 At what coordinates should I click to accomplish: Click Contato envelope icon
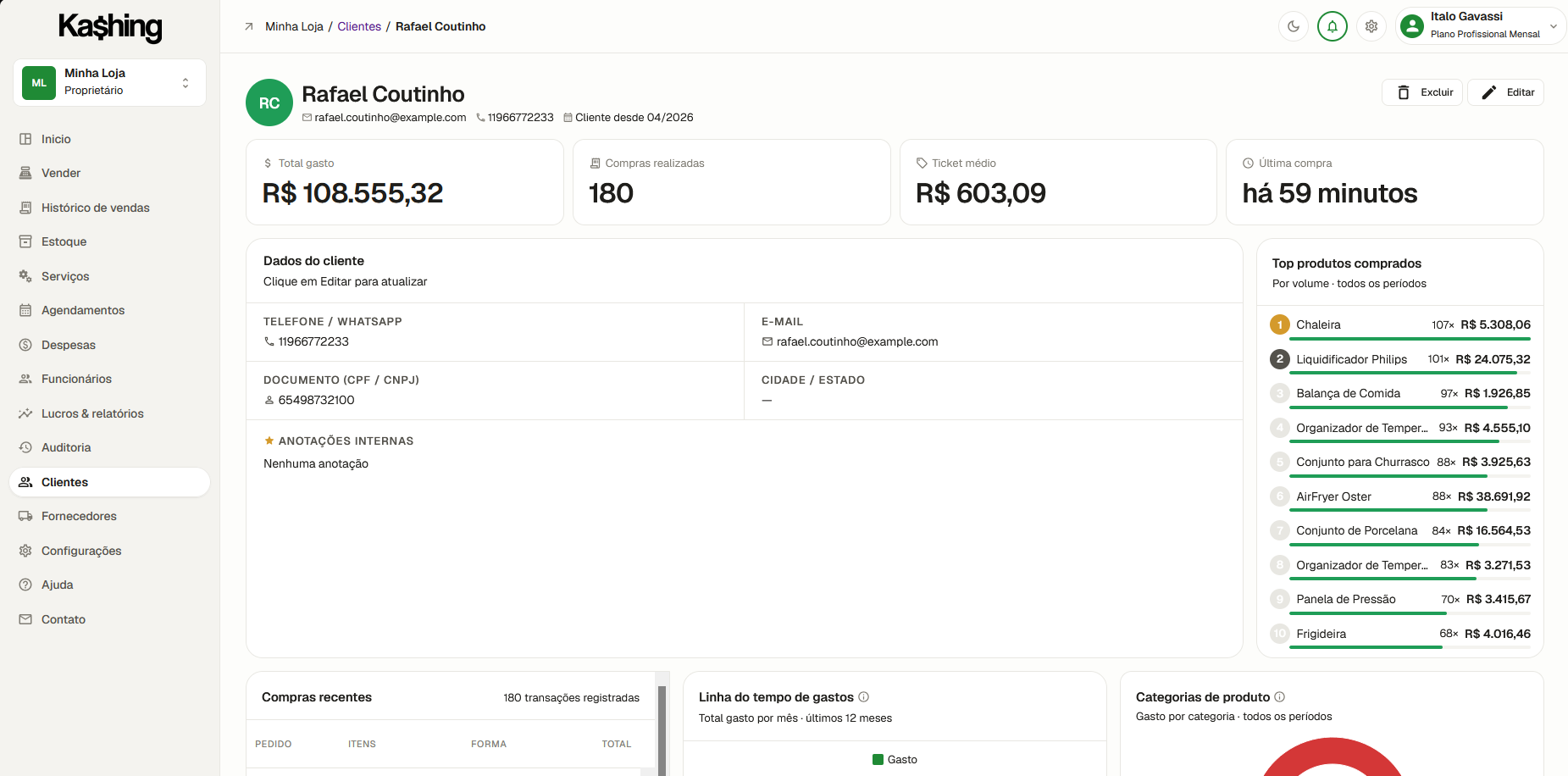click(25, 619)
